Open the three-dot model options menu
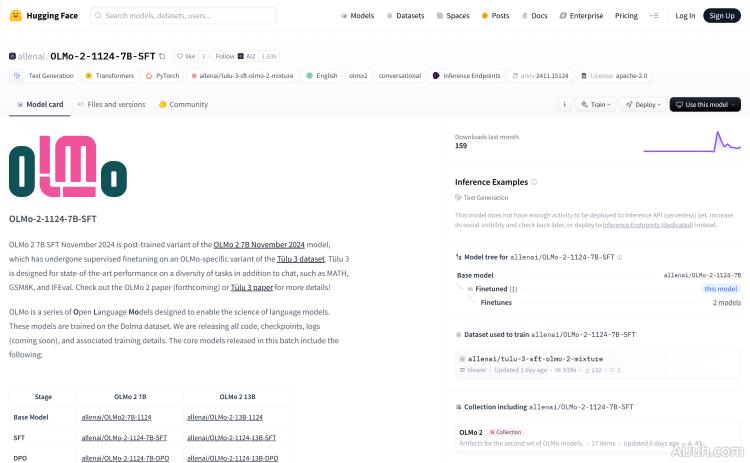 pos(563,104)
